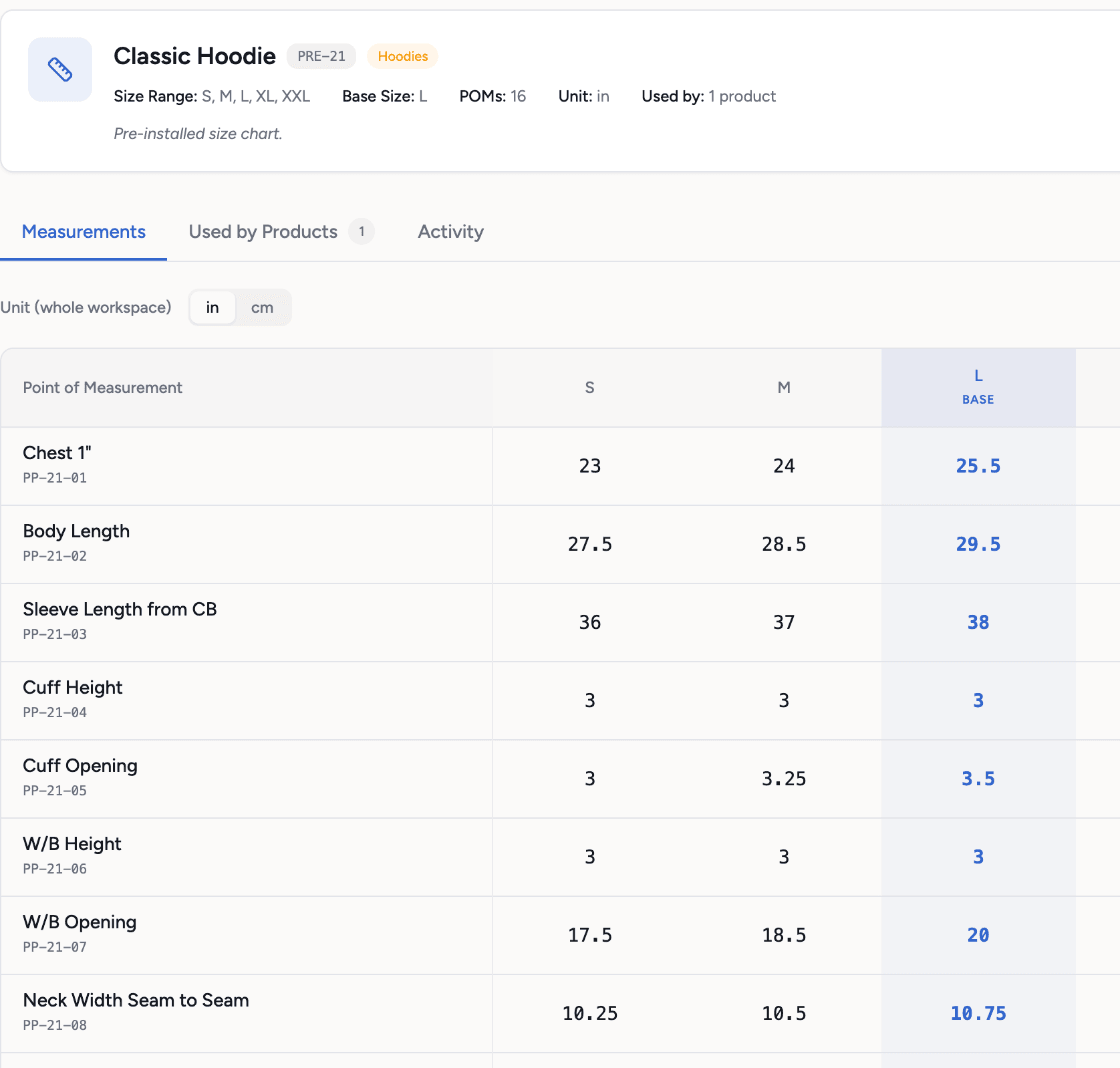Click Sleeve Length base L value 38
This screenshot has width=1120, height=1068.
(x=978, y=622)
